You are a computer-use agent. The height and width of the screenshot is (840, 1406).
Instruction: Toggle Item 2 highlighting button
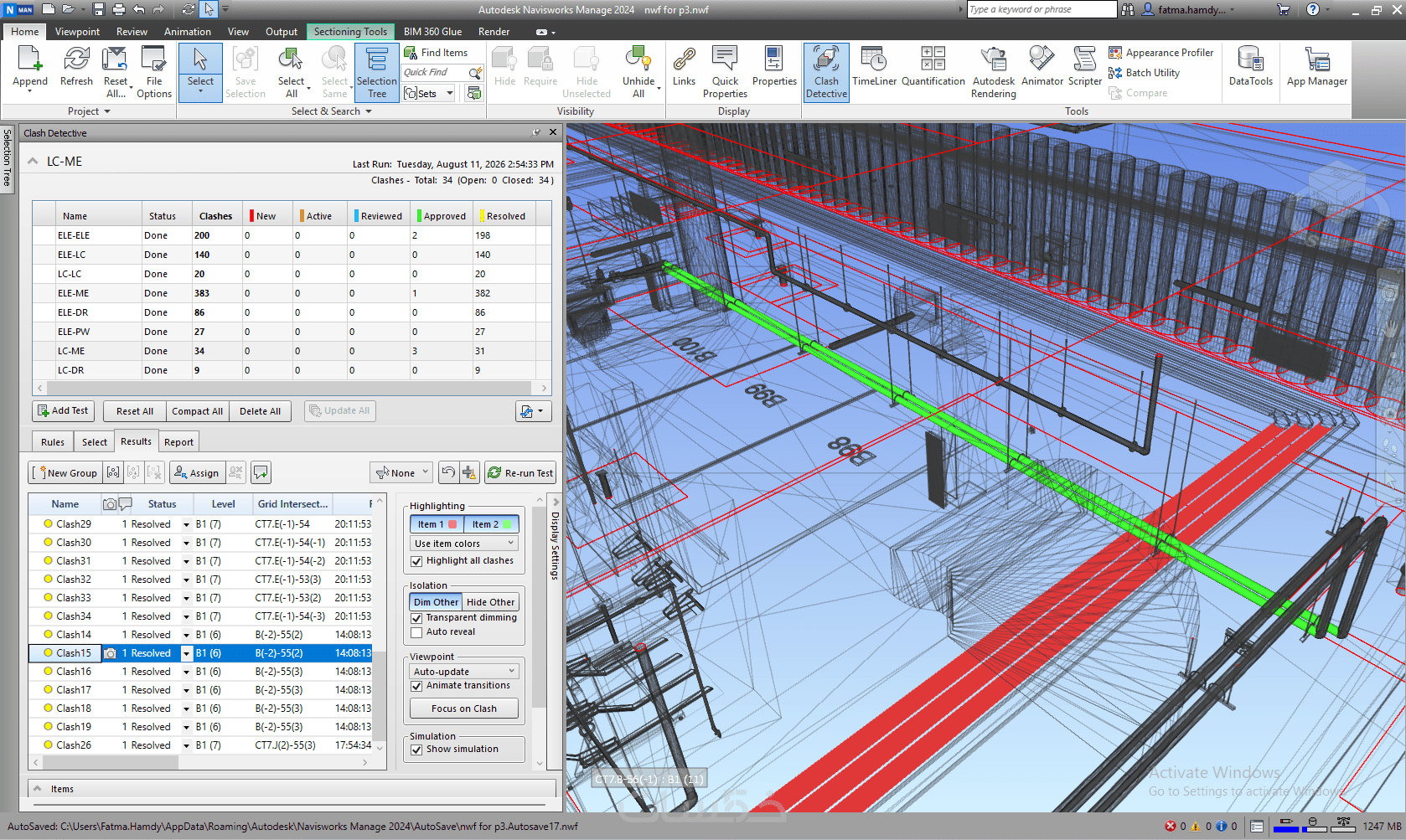tap(491, 524)
